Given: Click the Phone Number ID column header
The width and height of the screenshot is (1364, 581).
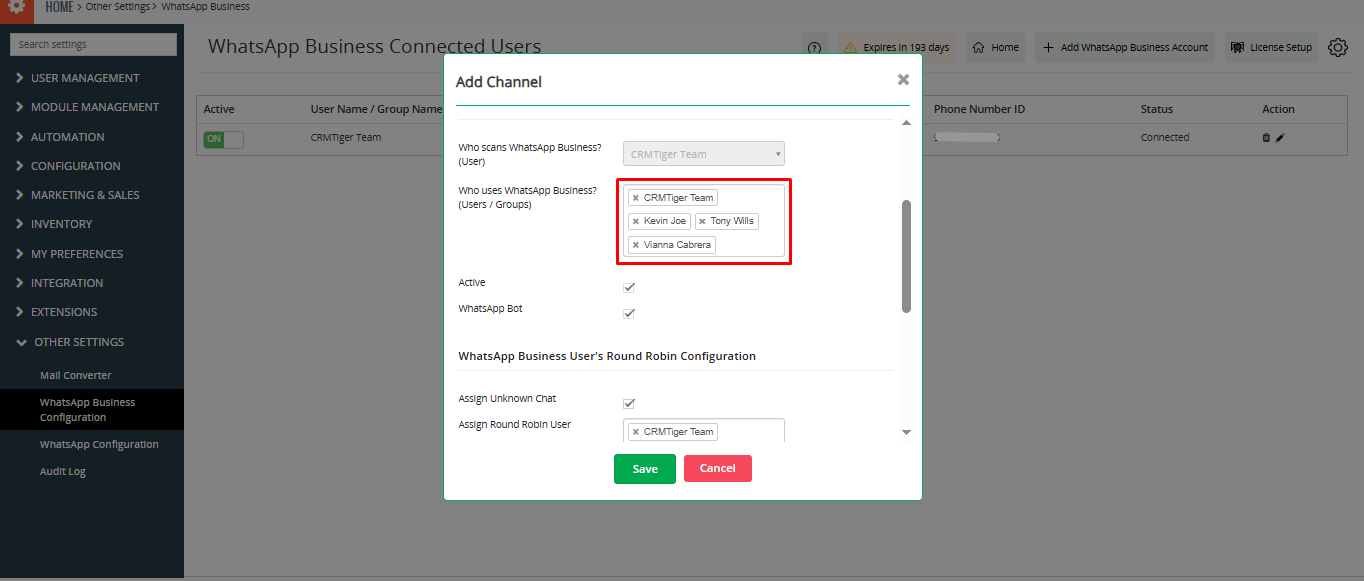Looking at the screenshot, I should click(979, 109).
